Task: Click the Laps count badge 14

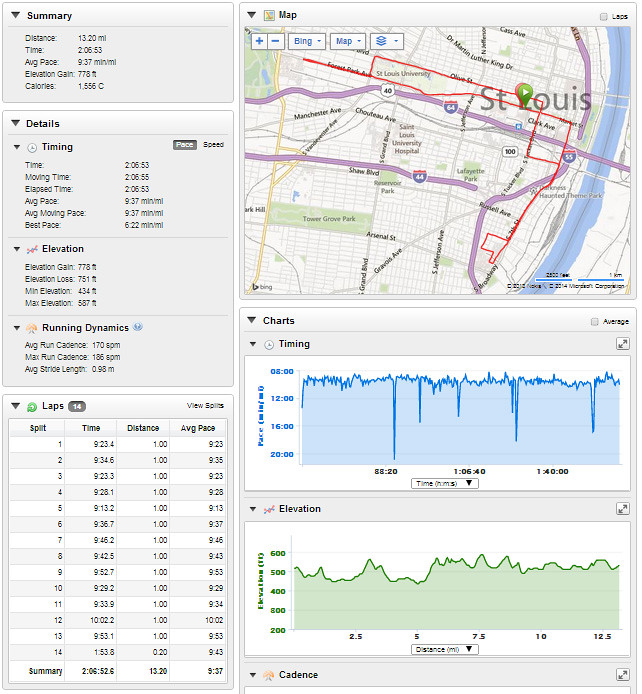Action: pyautogui.click(x=77, y=406)
